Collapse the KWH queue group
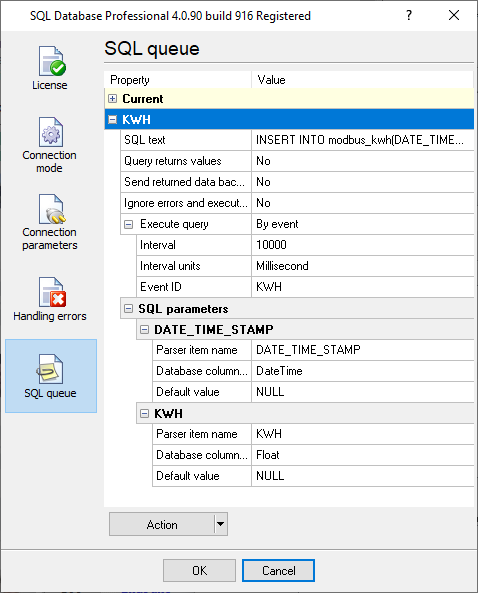Viewport: 478px width, 593px height. [112, 120]
